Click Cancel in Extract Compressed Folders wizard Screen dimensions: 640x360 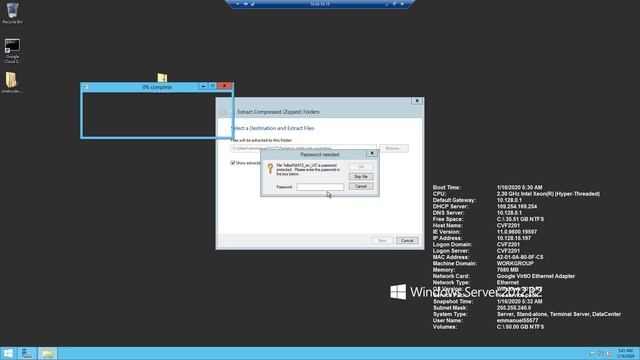click(407, 240)
